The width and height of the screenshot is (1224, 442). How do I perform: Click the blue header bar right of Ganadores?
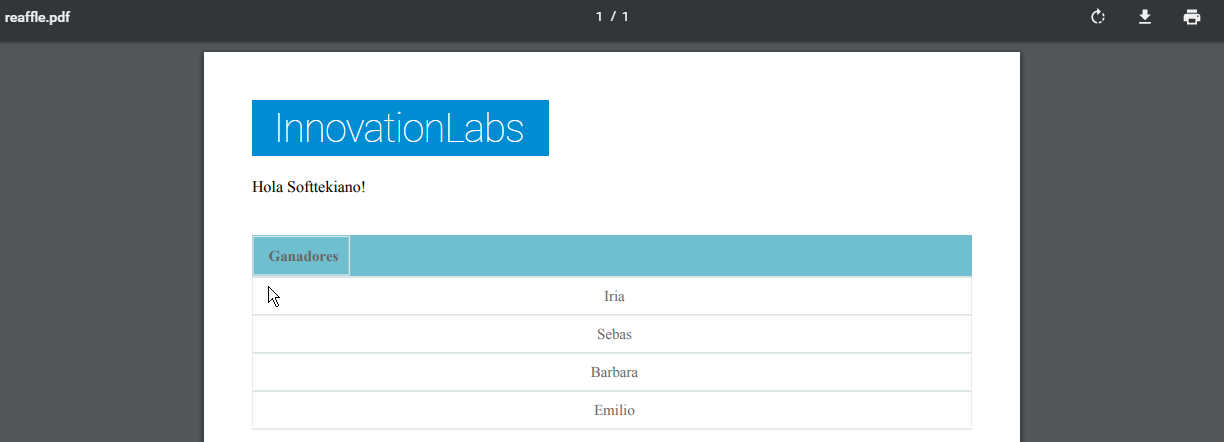[660, 257]
